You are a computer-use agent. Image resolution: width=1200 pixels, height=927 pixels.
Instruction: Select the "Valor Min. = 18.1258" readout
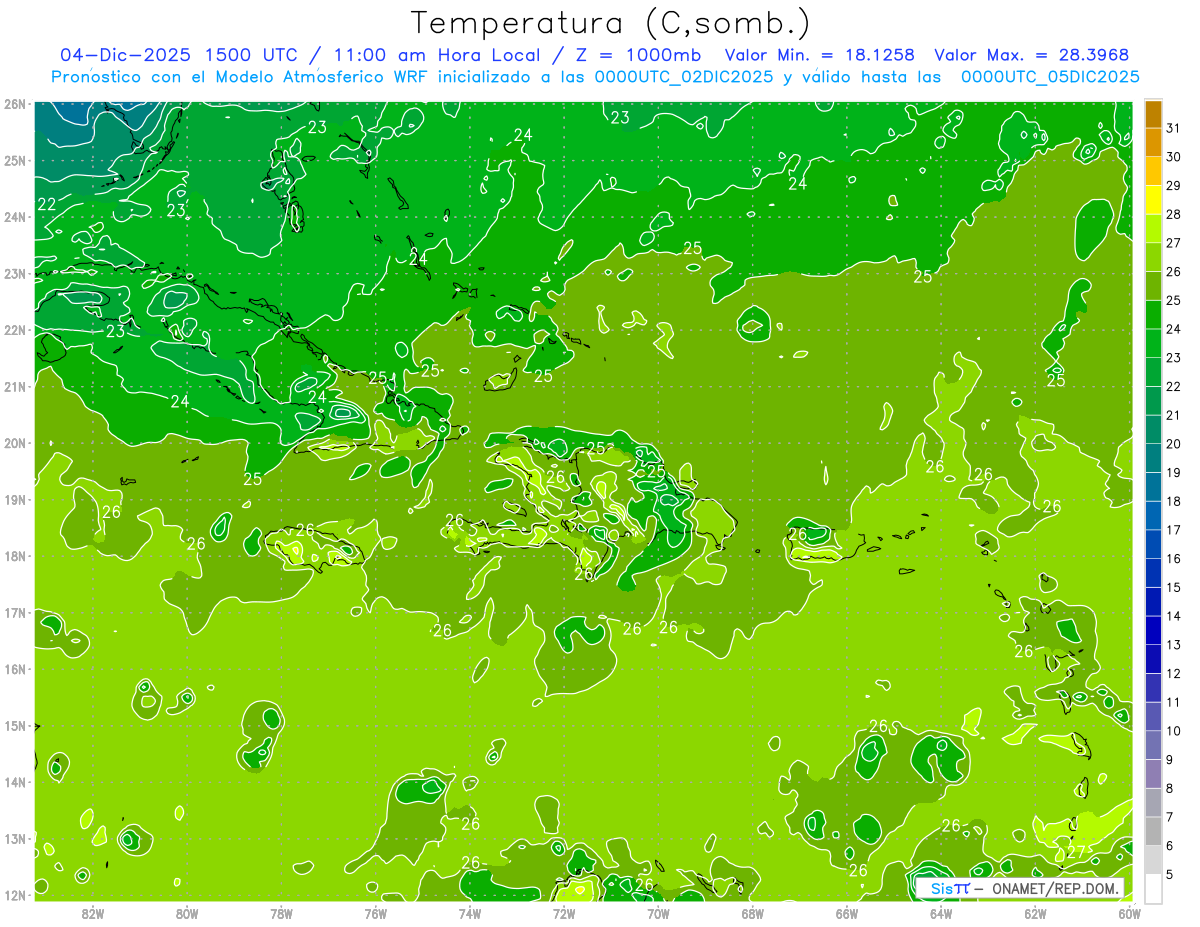[x=820, y=55]
